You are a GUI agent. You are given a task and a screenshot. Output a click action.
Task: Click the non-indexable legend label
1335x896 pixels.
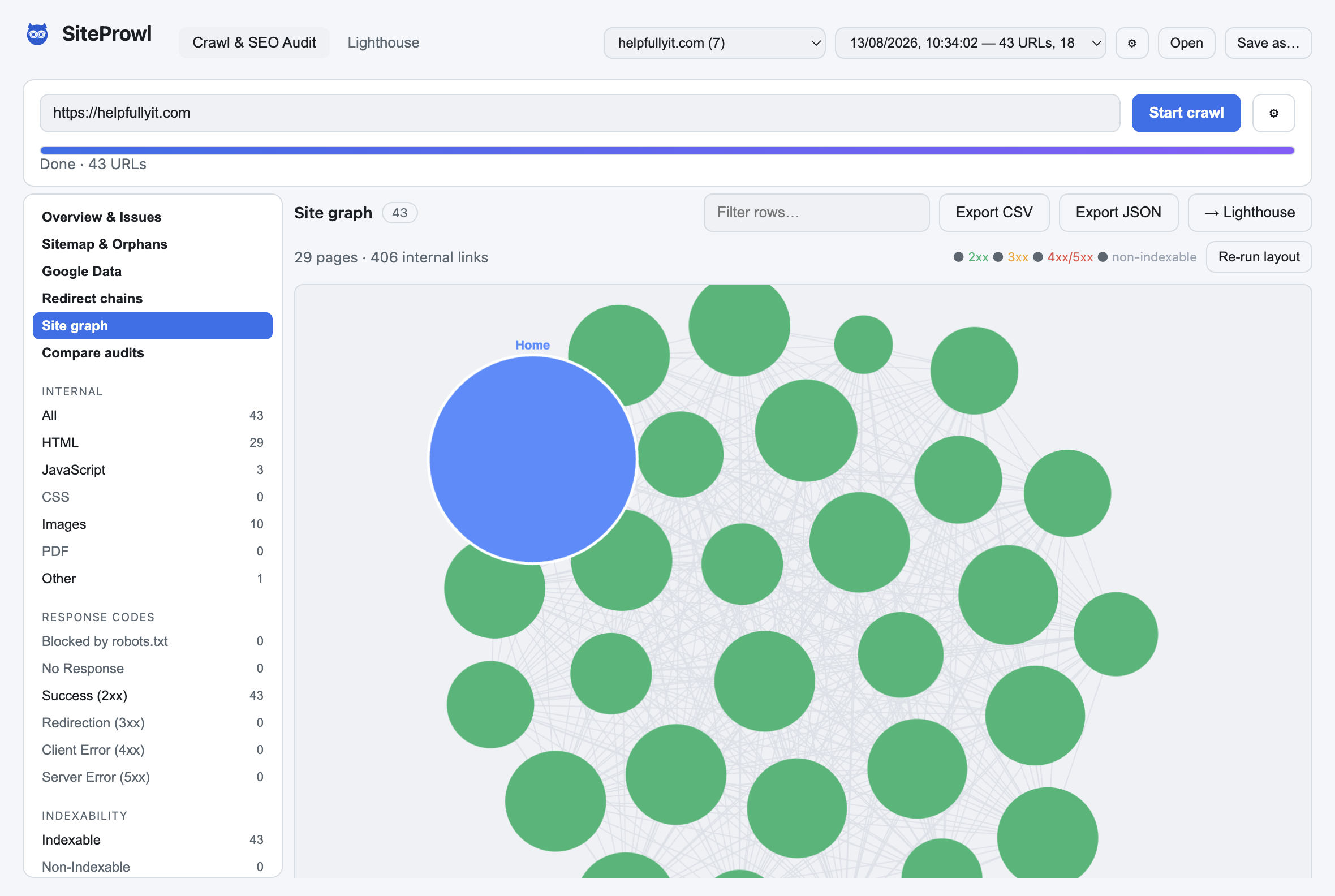(x=1154, y=257)
